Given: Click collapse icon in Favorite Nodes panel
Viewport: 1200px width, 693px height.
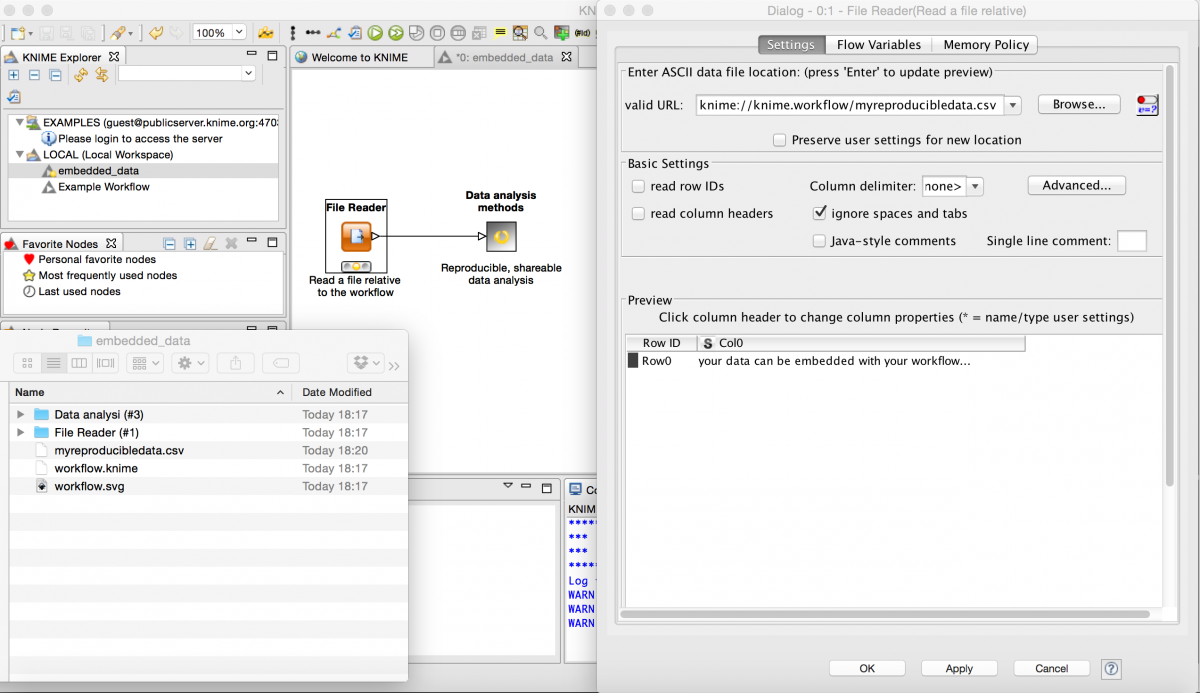Looking at the screenshot, I should coord(170,243).
